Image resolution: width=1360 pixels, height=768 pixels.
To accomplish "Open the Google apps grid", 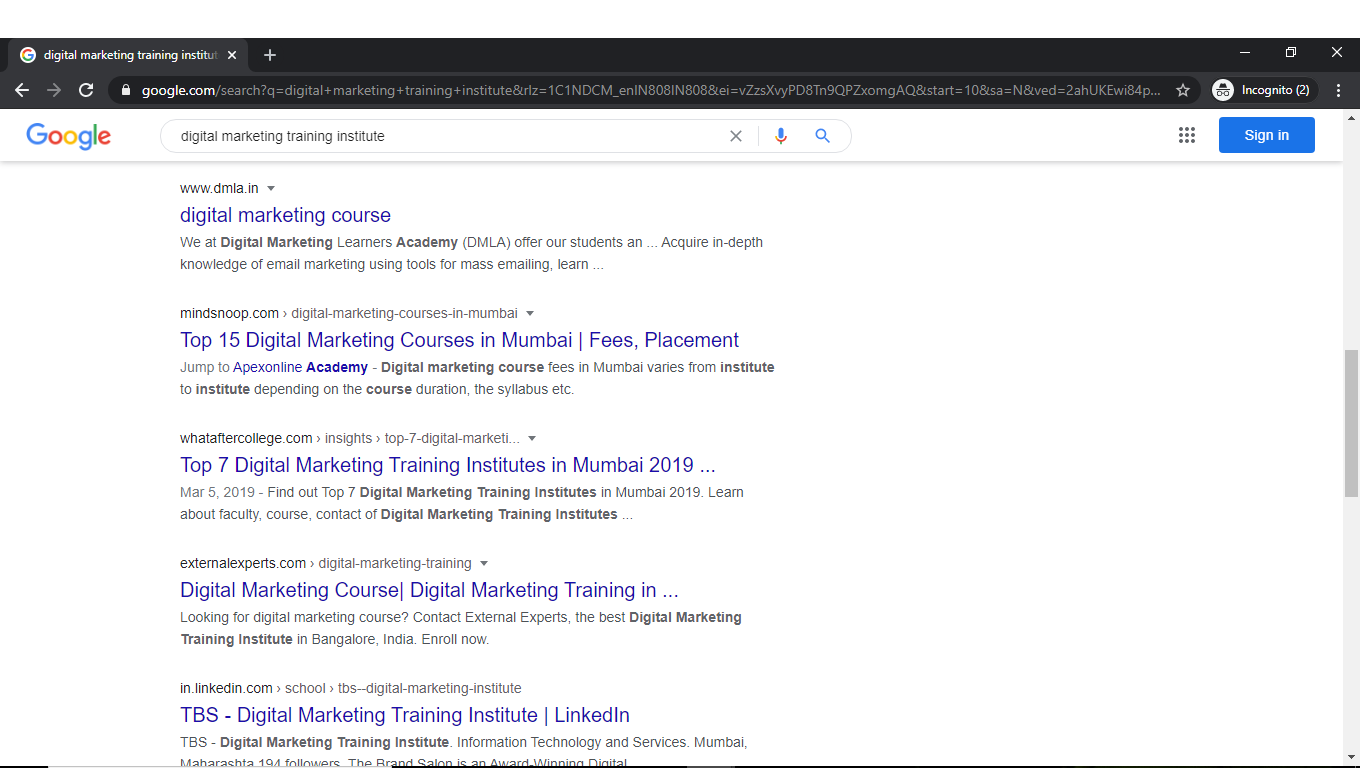I will pyautogui.click(x=1187, y=135).
